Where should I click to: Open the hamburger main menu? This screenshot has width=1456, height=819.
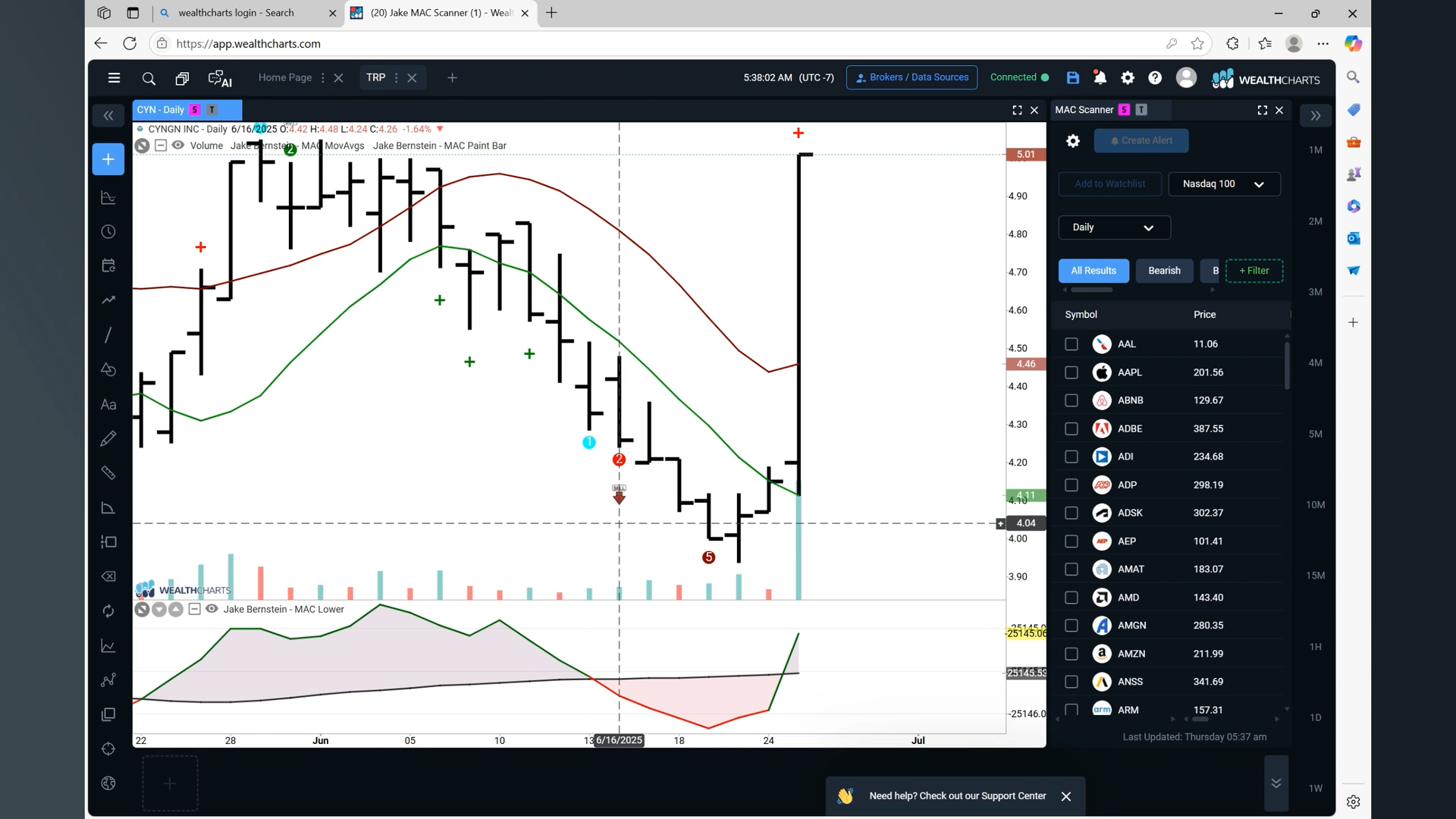pyautogui.click(x=114, y=77)
